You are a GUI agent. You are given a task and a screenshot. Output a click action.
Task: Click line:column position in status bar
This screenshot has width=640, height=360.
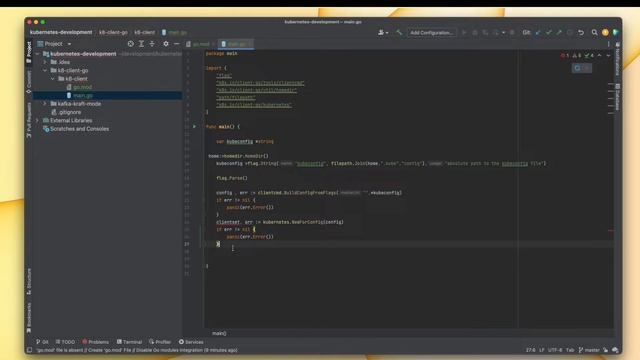point(530,350)
